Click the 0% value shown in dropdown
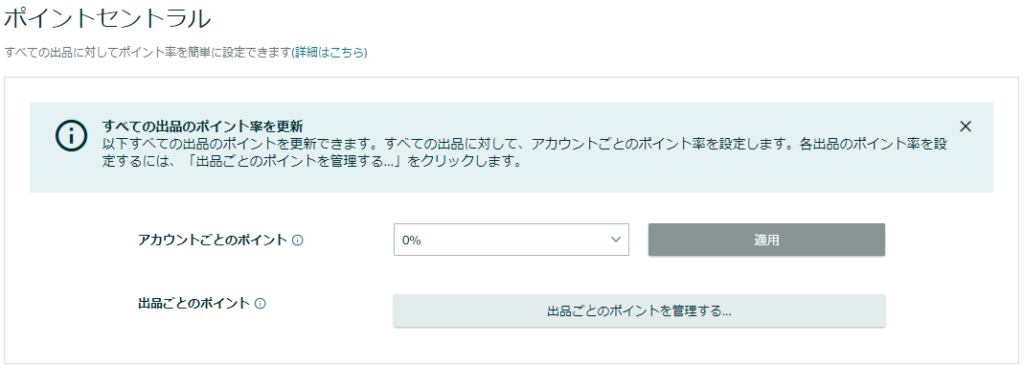The image size is (1024, 368). [411, 240]
